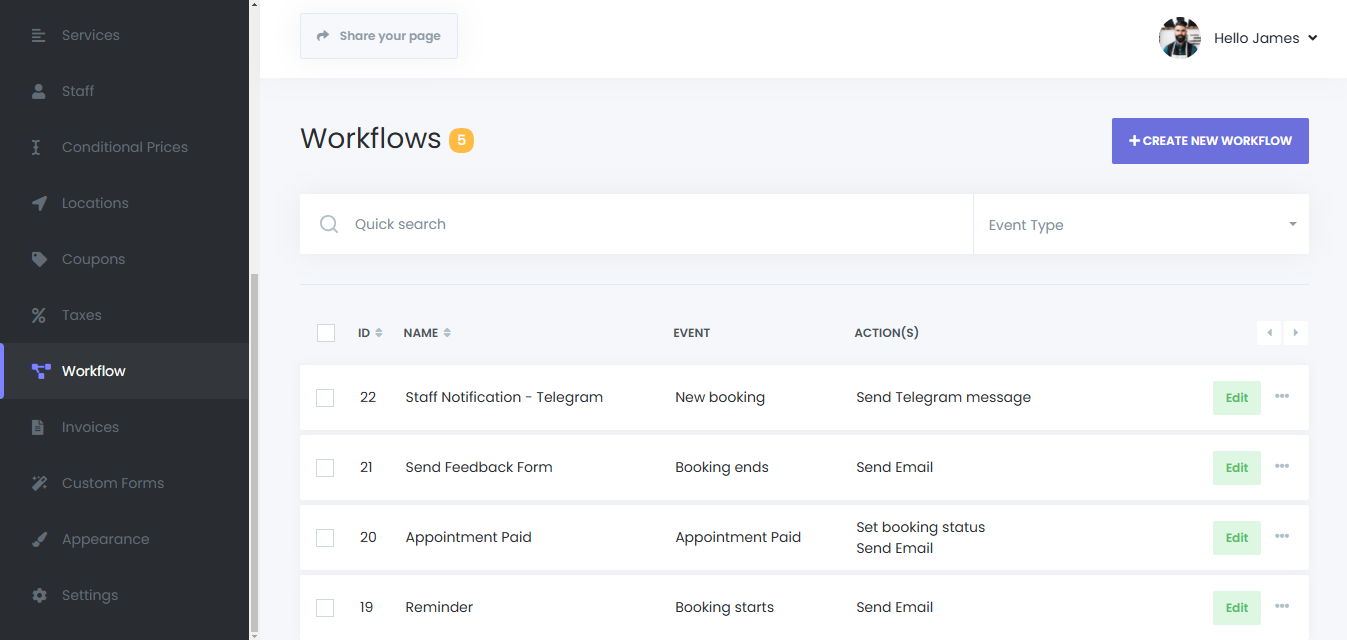Click the Staff person icon in sidebar
Image resolution: width=1347 pixels, height=640 pixels.
point(39,91)
